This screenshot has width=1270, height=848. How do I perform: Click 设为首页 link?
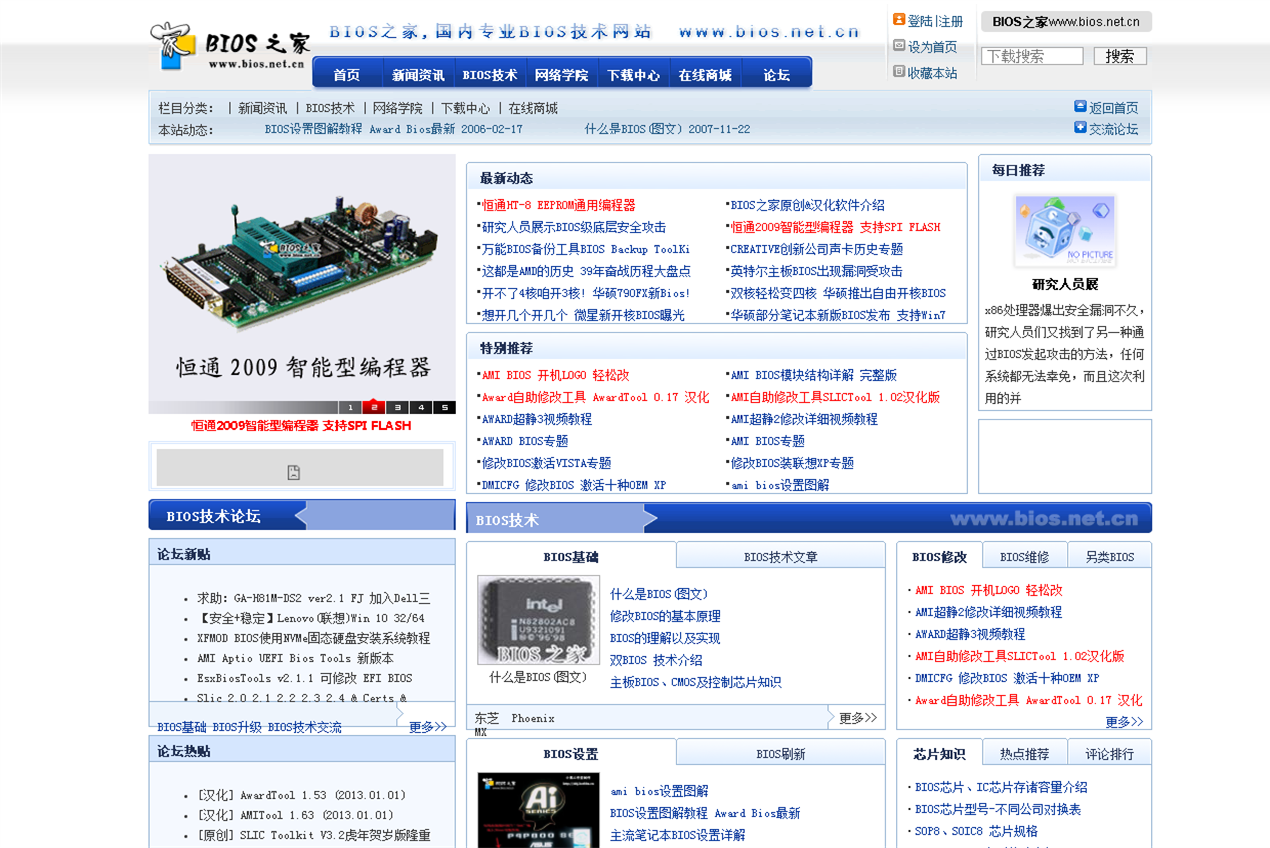[x=932, y=47]
